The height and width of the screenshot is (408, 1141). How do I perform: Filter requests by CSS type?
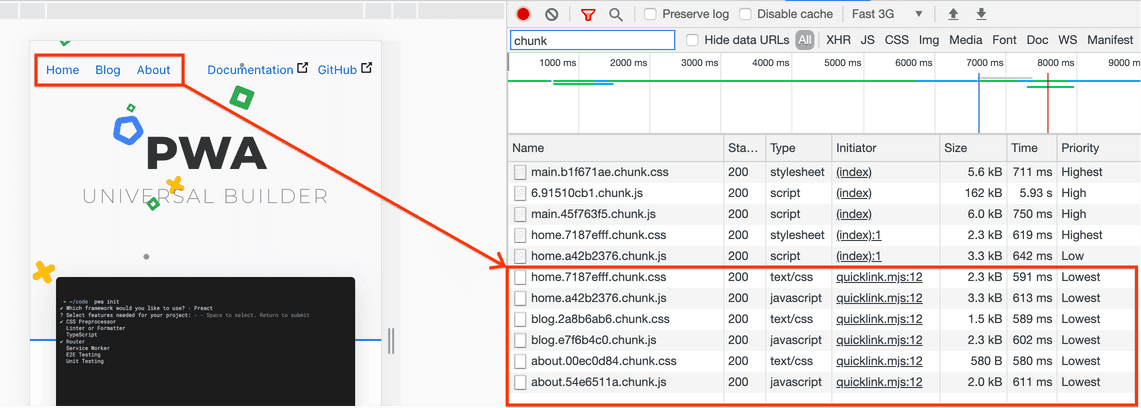click(x=896, y=40)
